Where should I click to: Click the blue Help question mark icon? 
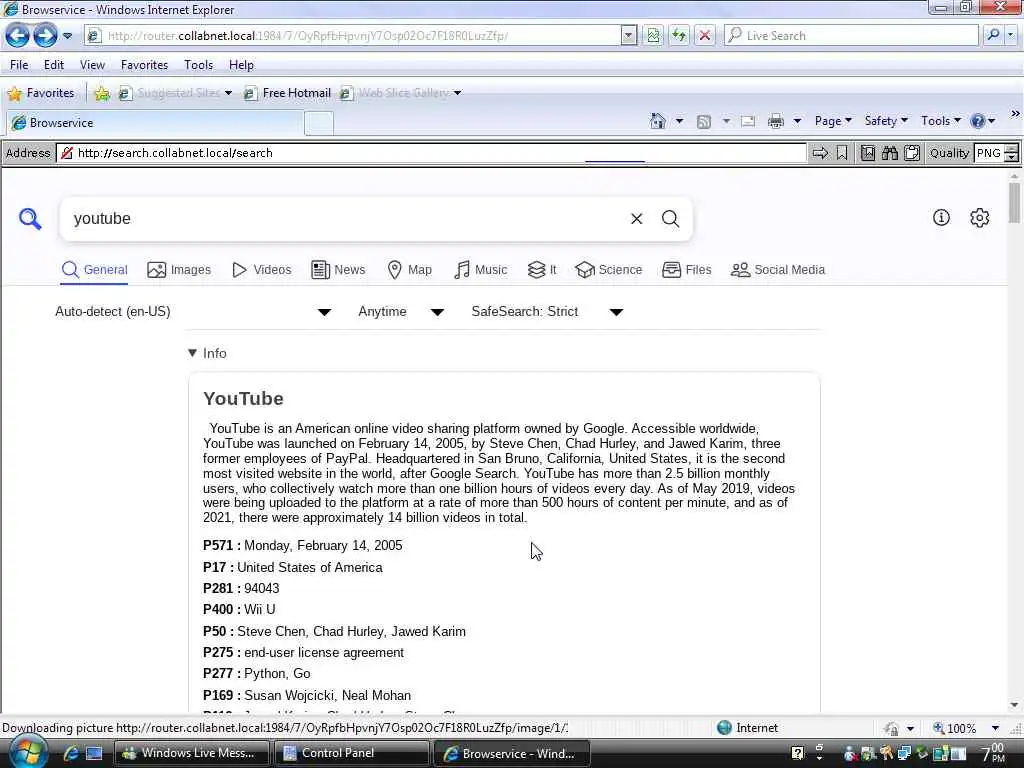tap(978, 121)
